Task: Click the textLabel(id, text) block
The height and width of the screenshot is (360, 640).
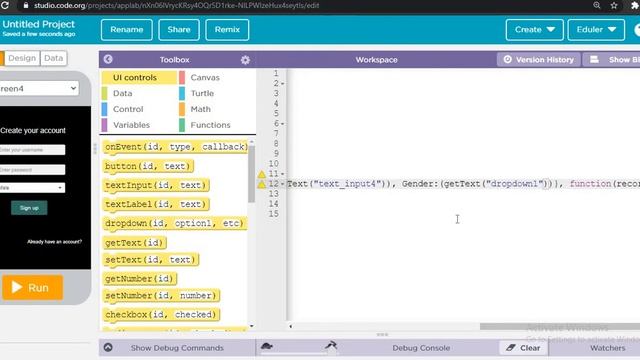Action: click(156, 204)
